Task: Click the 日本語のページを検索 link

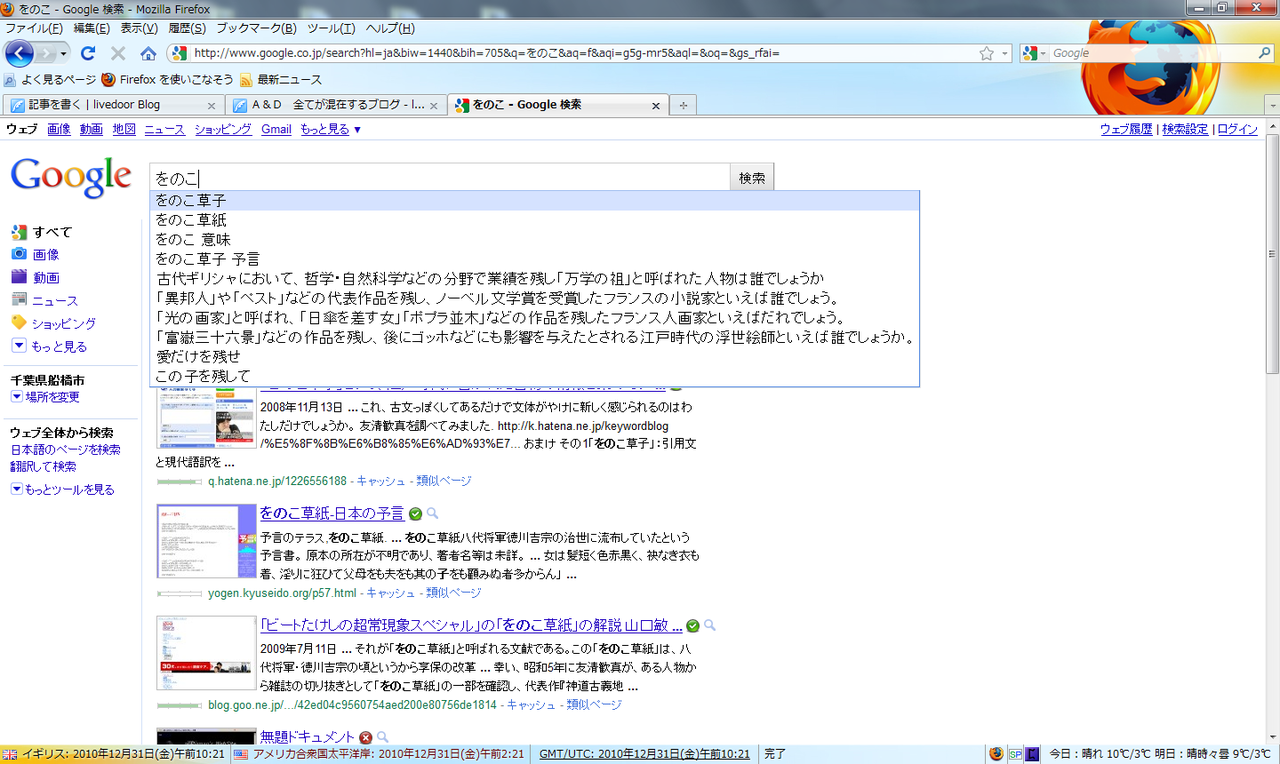Action: tap(66, 450)
